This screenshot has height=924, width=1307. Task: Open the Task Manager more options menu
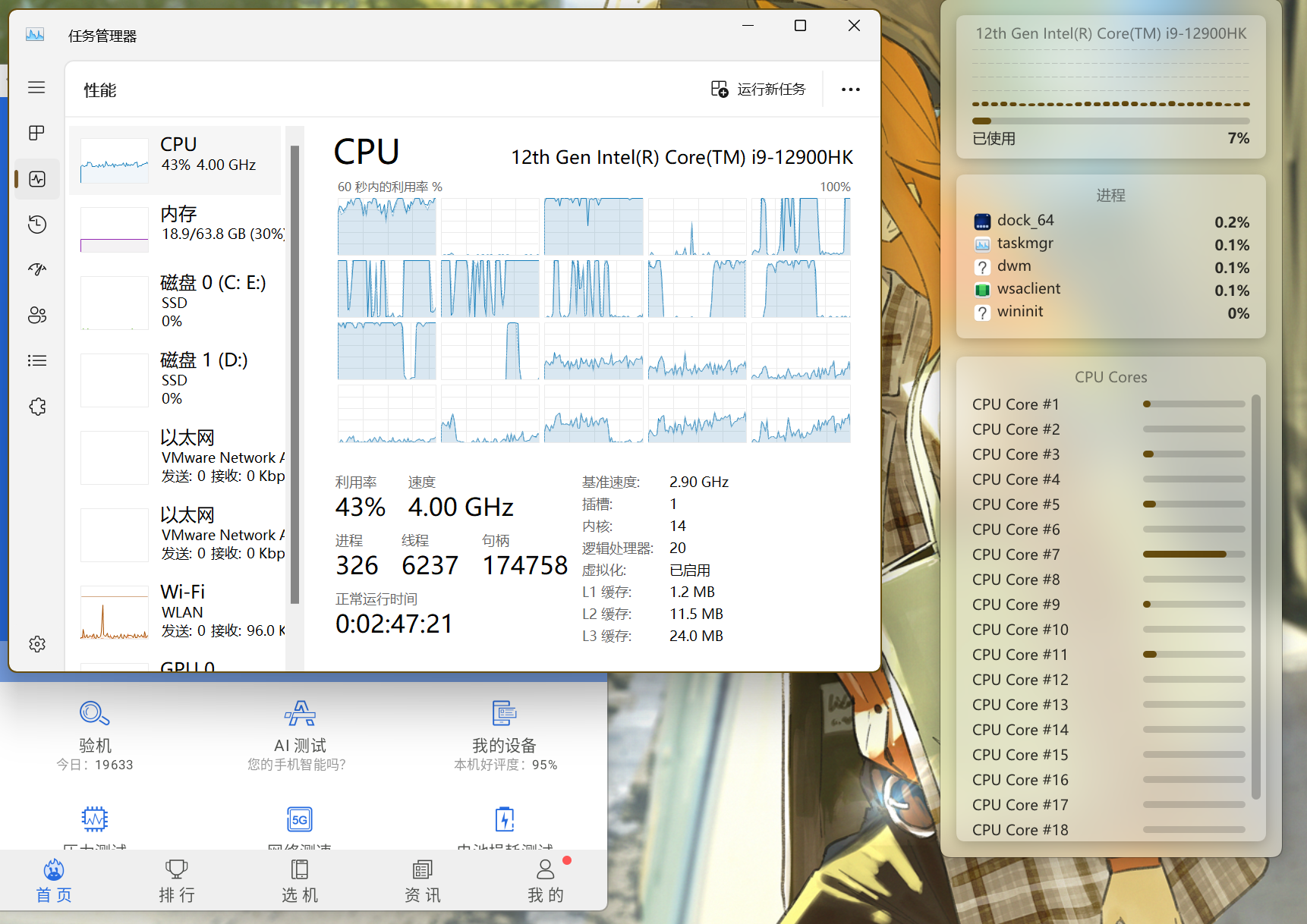point(850,89)
